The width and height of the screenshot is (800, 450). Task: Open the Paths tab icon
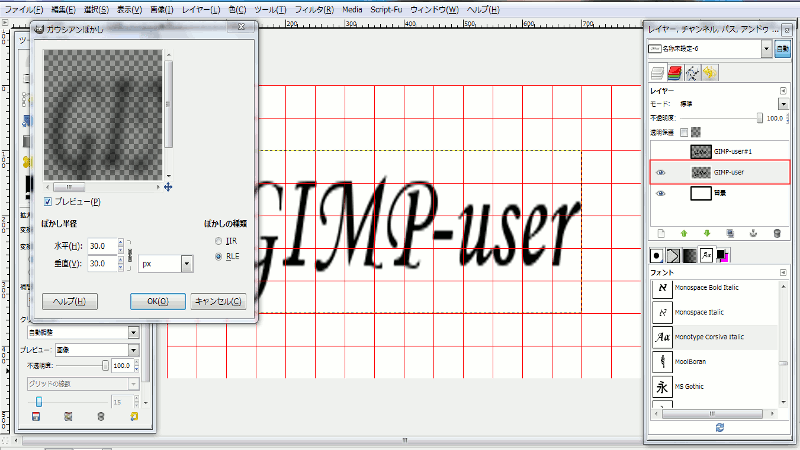[x=692, y=73]
